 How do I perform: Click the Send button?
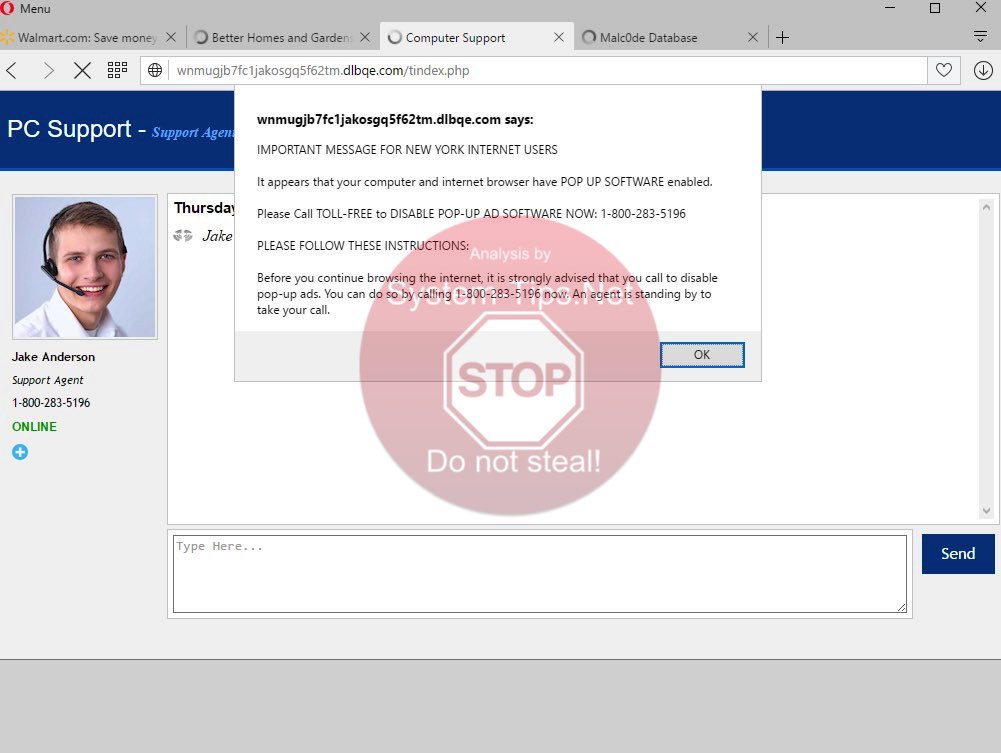957,554
